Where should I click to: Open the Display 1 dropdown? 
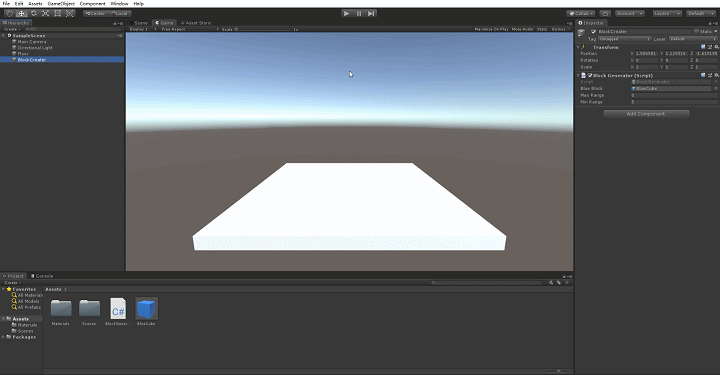tap(143, 29)
